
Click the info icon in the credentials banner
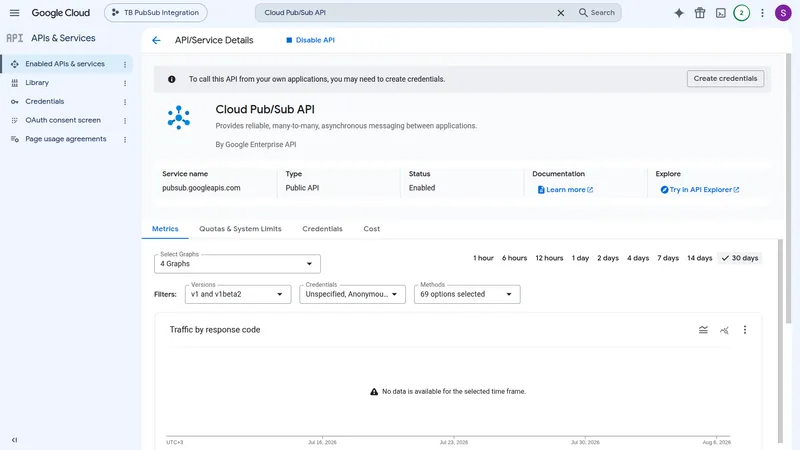click(x=171, y=79)
